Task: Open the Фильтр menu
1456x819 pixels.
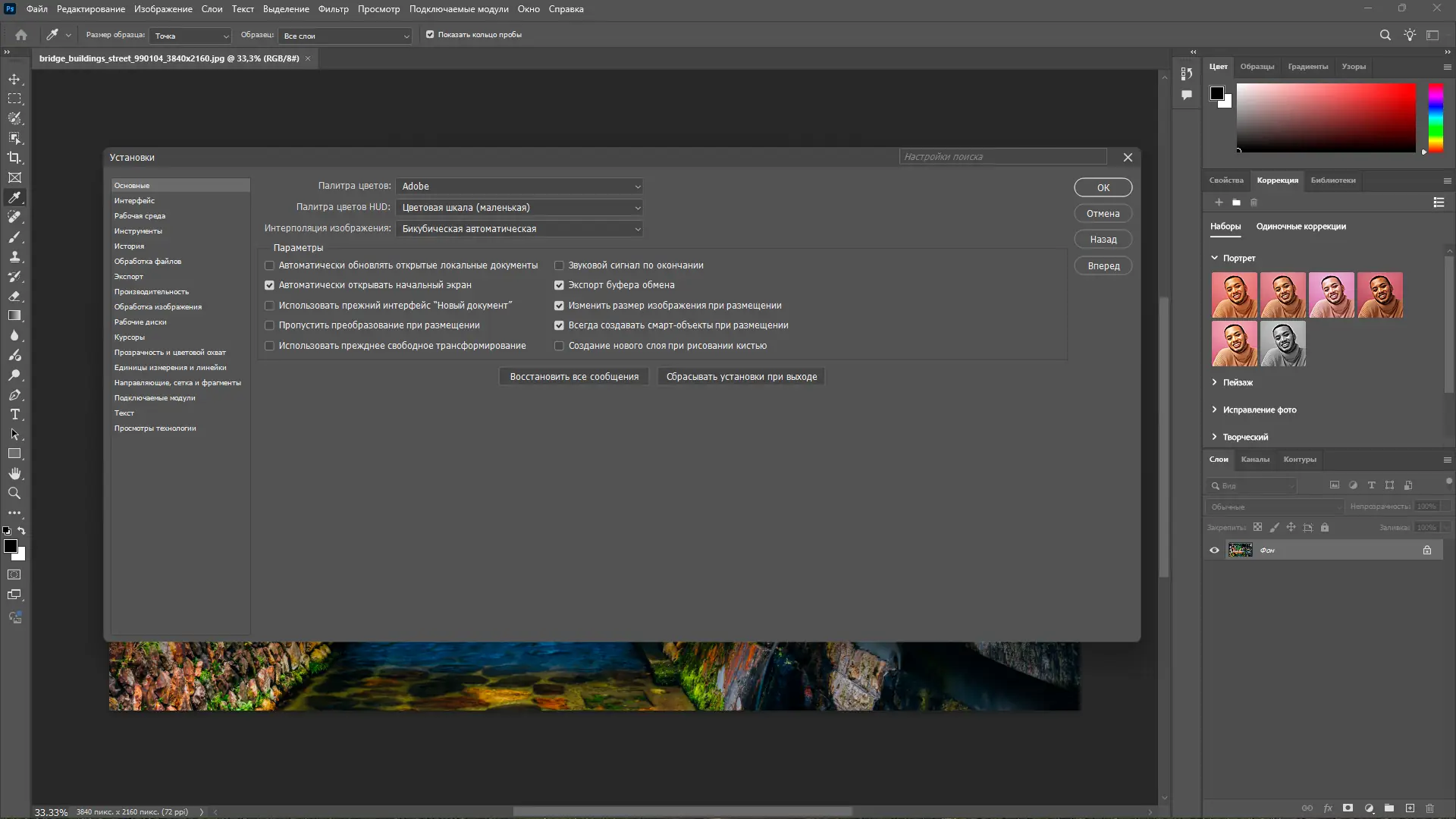Action: pos(333,9)
